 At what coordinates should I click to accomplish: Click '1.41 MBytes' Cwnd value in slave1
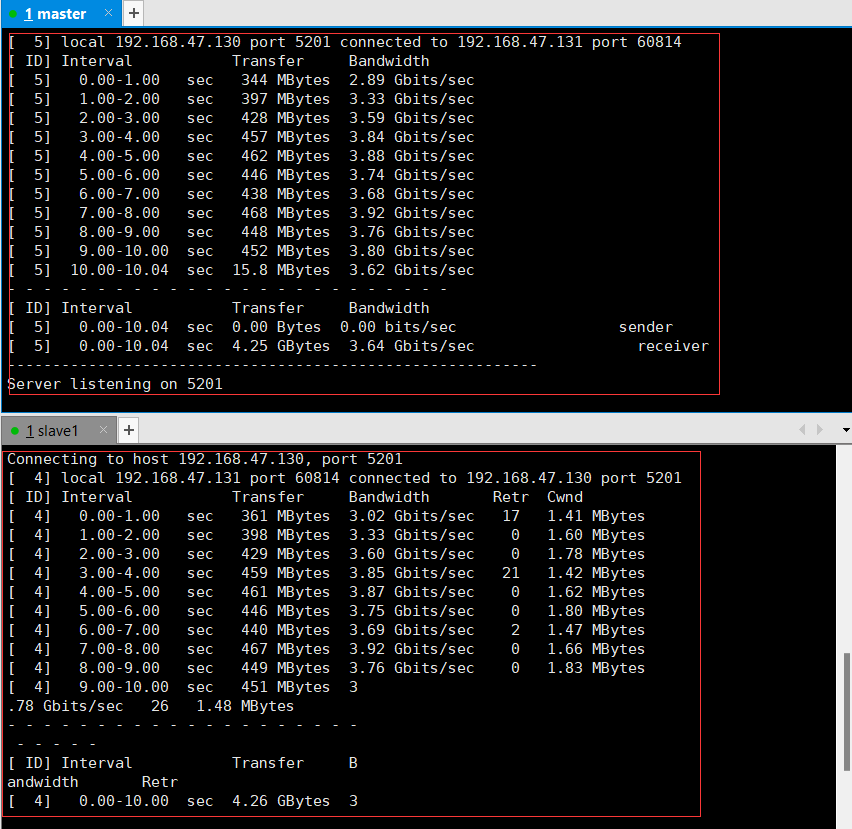(596, 516)
